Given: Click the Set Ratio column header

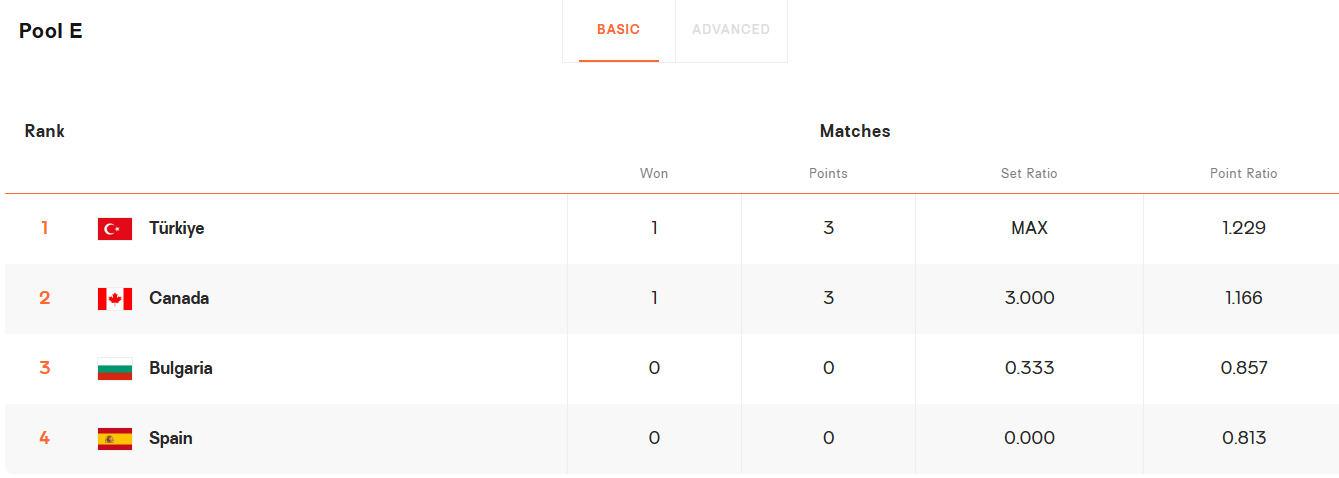Looking at the screenshot, I should point(1029,173).
